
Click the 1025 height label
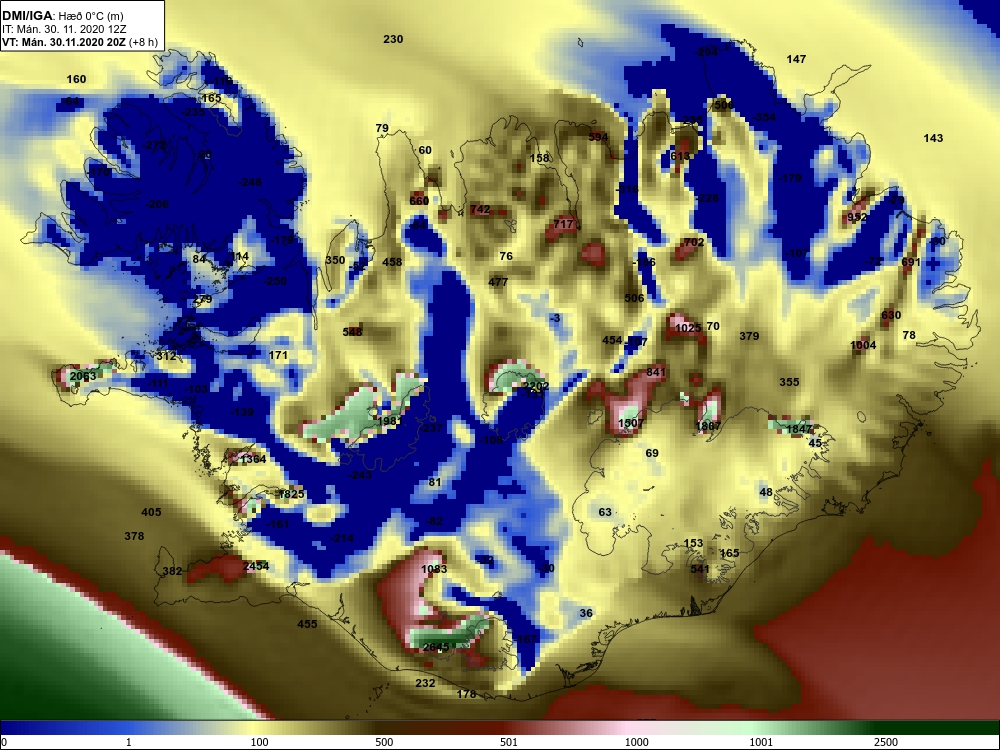point(688,328)
